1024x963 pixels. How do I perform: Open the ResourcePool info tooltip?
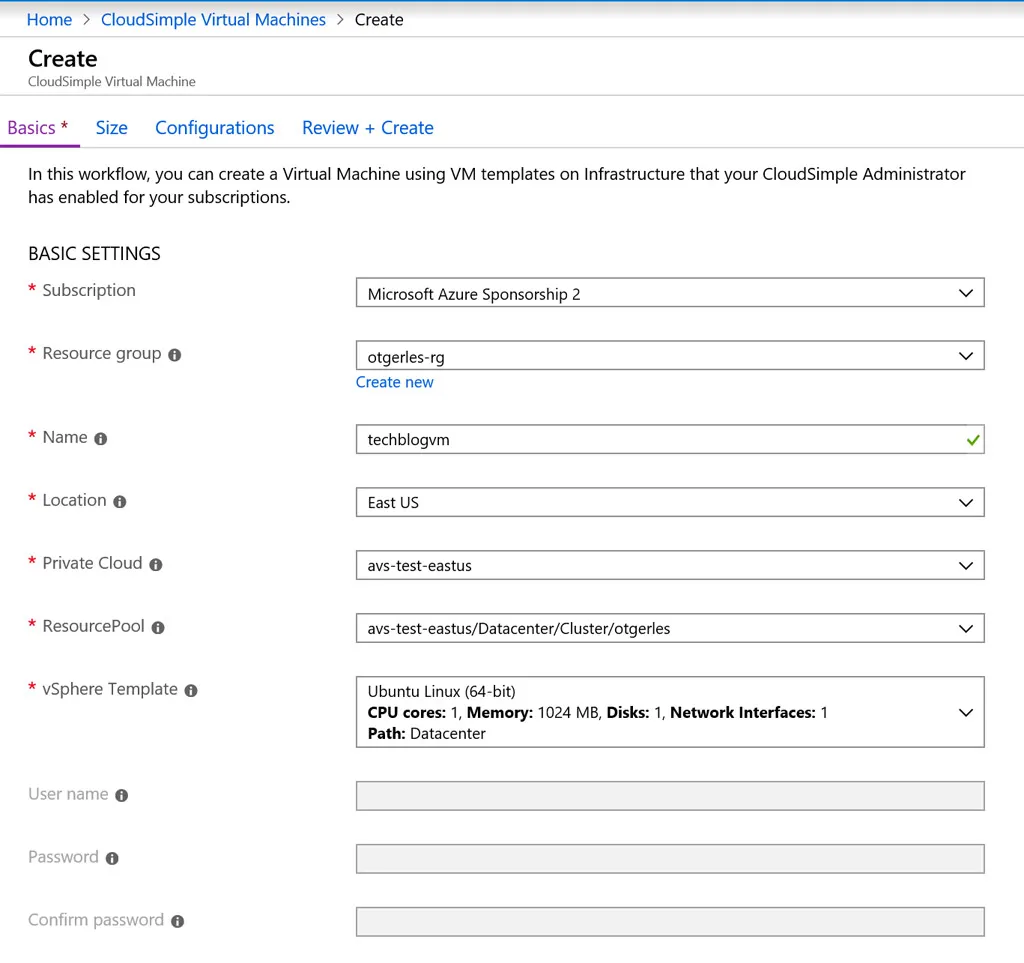pyautogui.click(x=157, y=628)
